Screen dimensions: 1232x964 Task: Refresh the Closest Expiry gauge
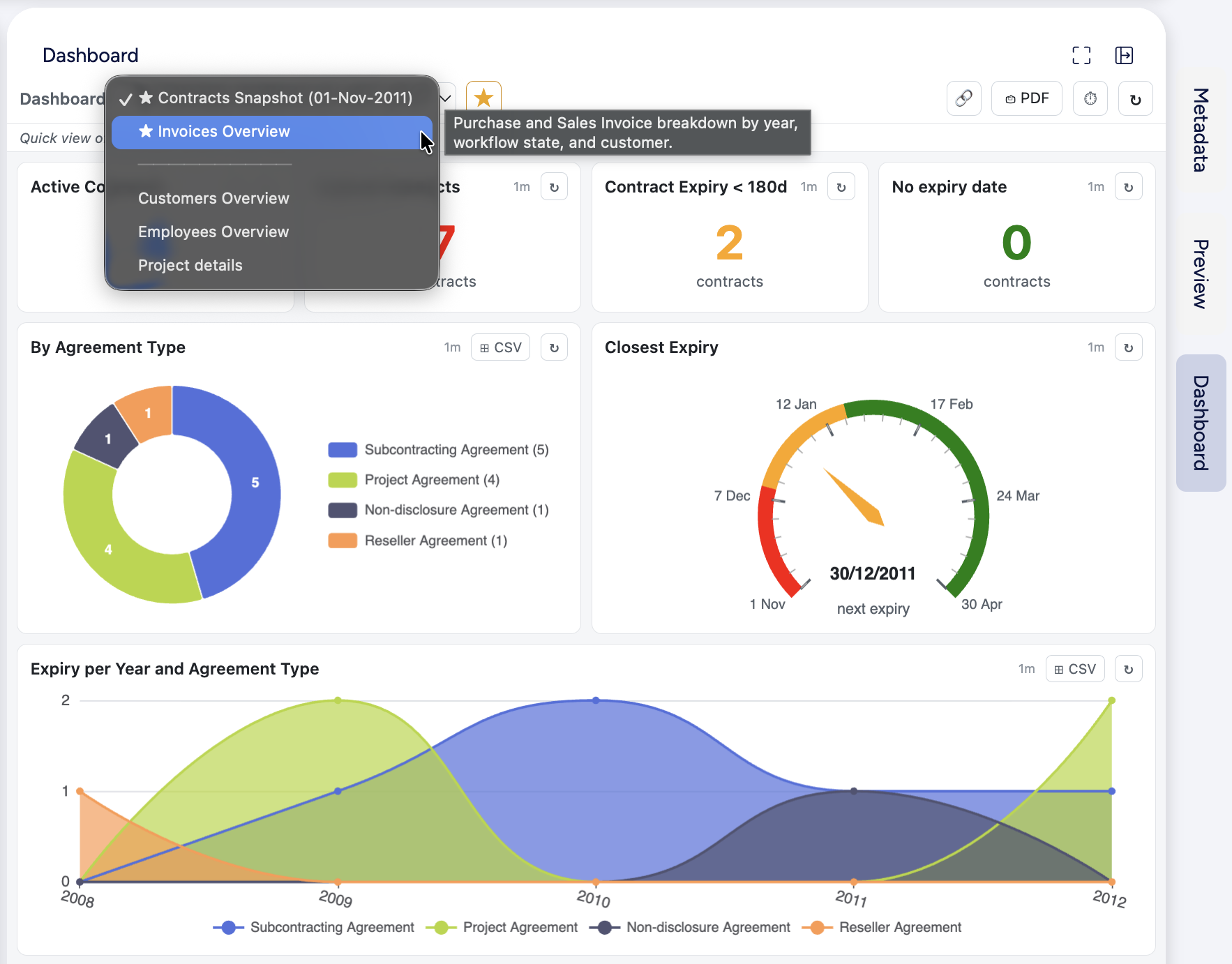(x=1129, y=347)
